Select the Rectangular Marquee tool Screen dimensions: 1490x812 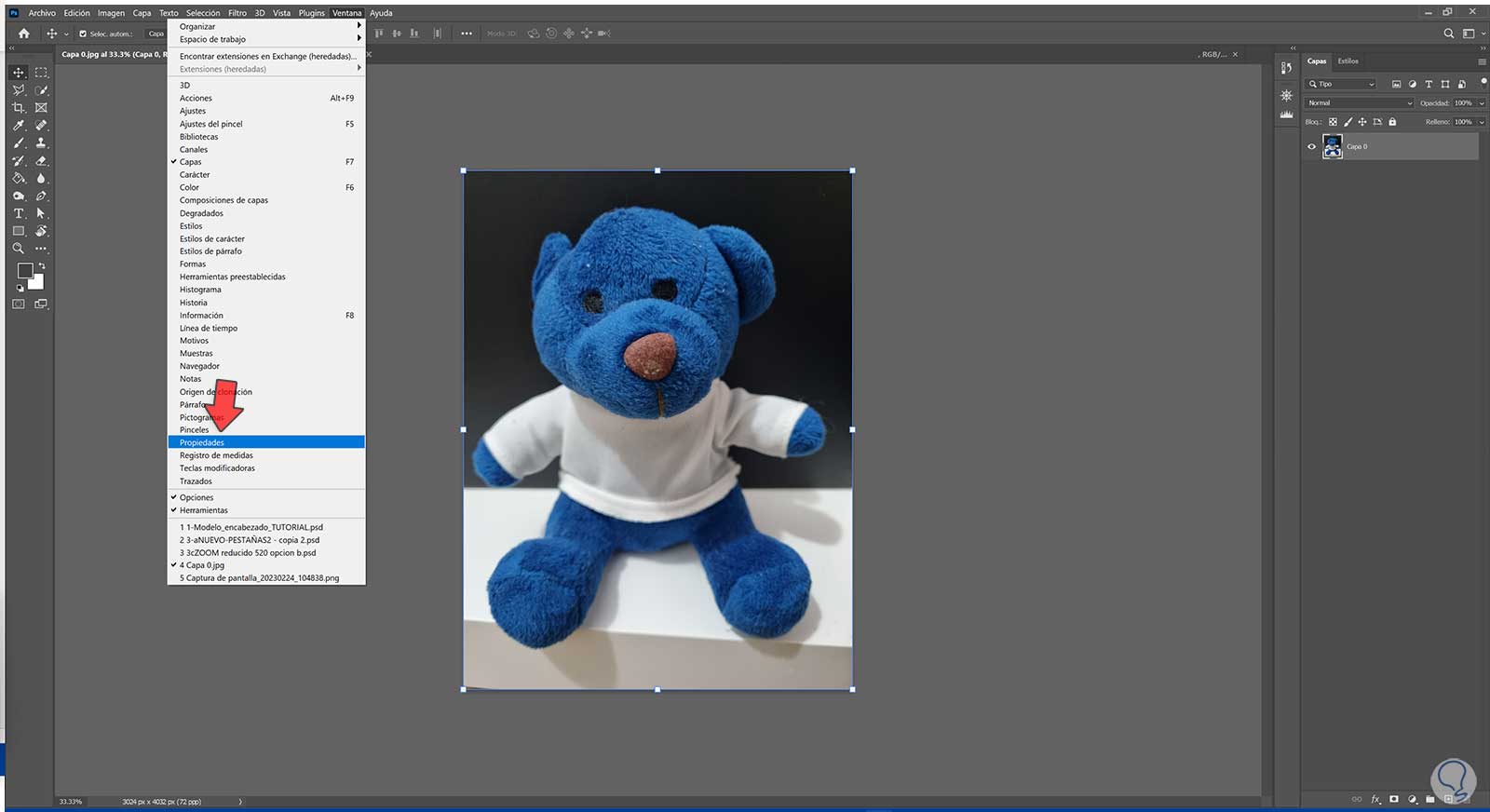coord(41,73)
